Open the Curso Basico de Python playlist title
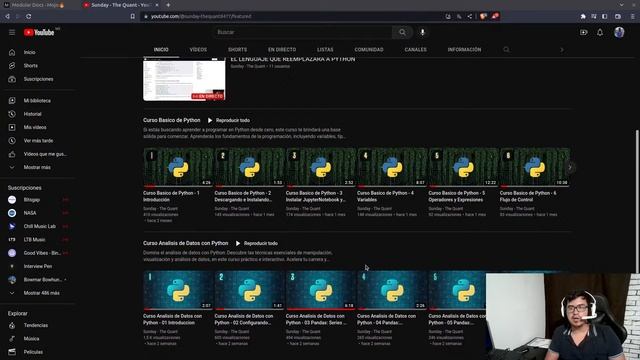The width and height of the screenshot is (640, 360). [x=171, y=120]
